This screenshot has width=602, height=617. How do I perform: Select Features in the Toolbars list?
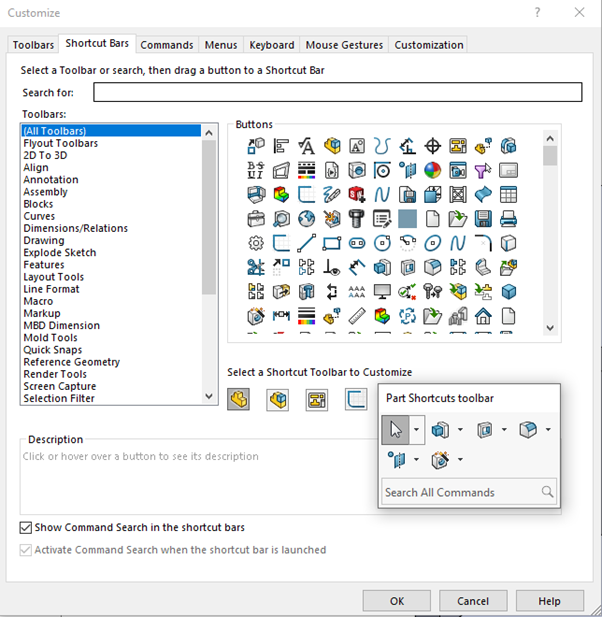44,265
